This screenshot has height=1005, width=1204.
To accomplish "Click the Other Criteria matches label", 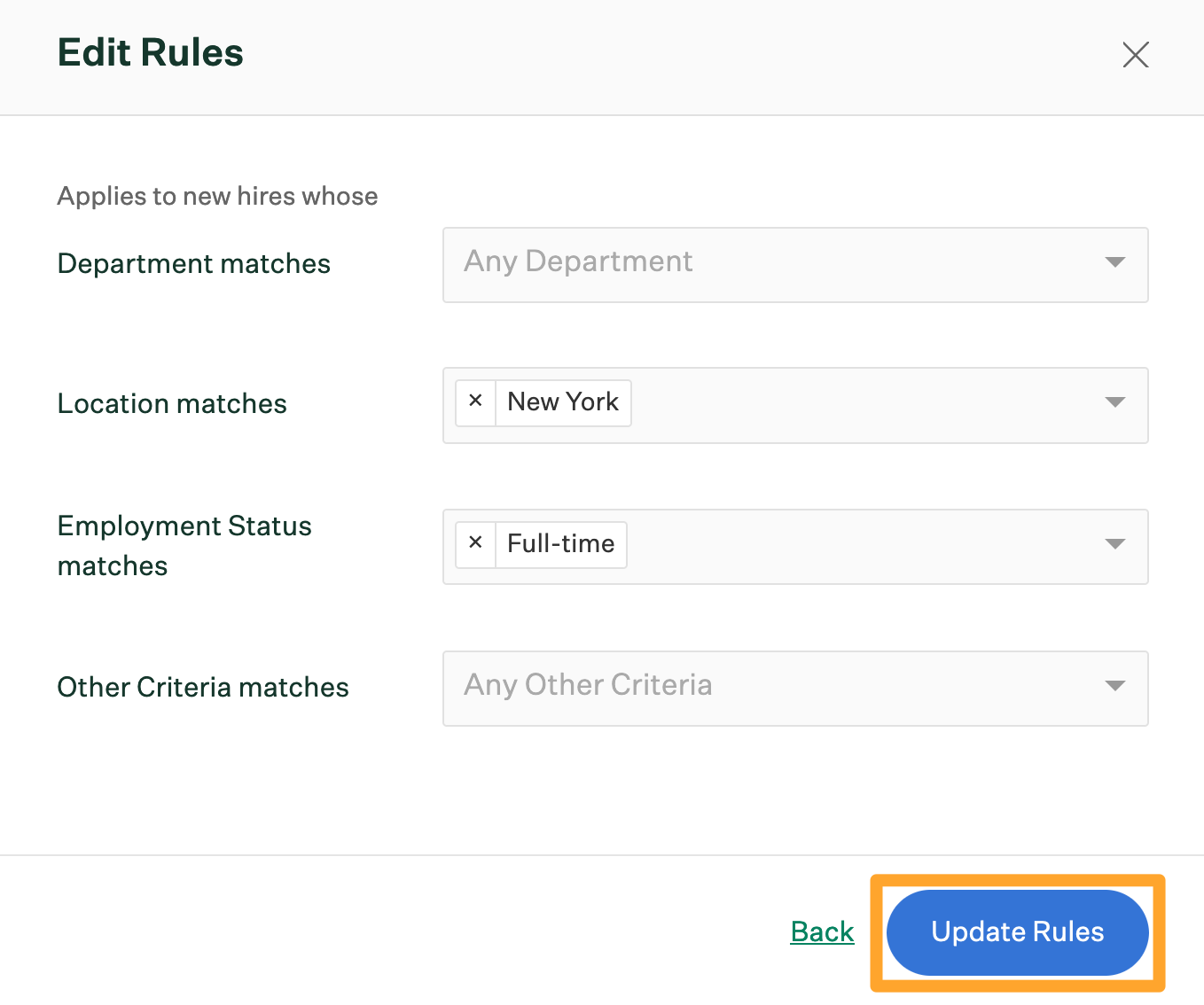I will [x=203, y=688].
